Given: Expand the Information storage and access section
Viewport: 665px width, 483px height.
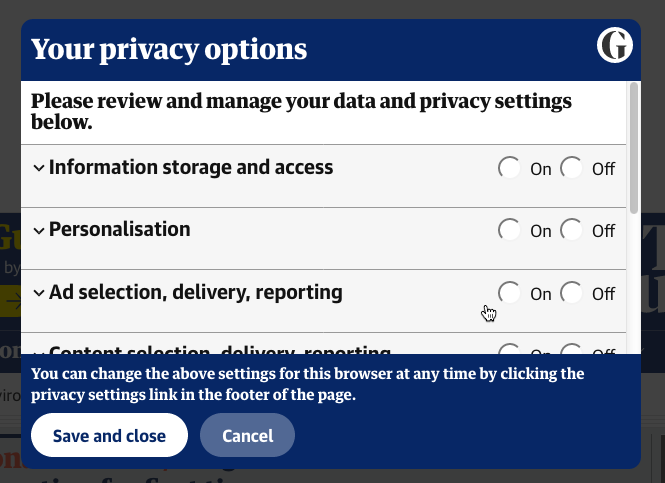Looking at the screenshot, I should point(39,168).
